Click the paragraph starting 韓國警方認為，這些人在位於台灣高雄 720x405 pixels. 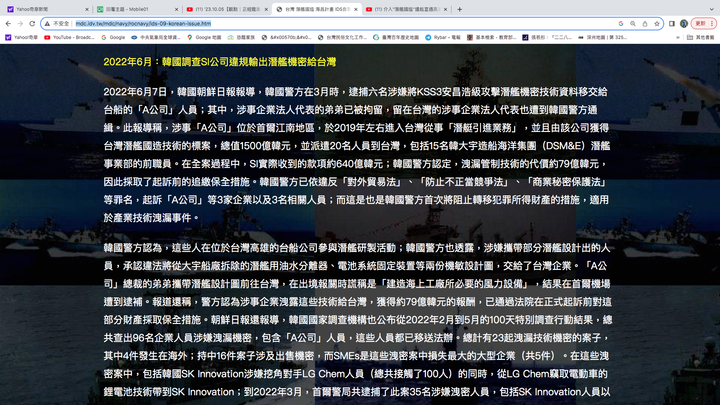(358, 320)
